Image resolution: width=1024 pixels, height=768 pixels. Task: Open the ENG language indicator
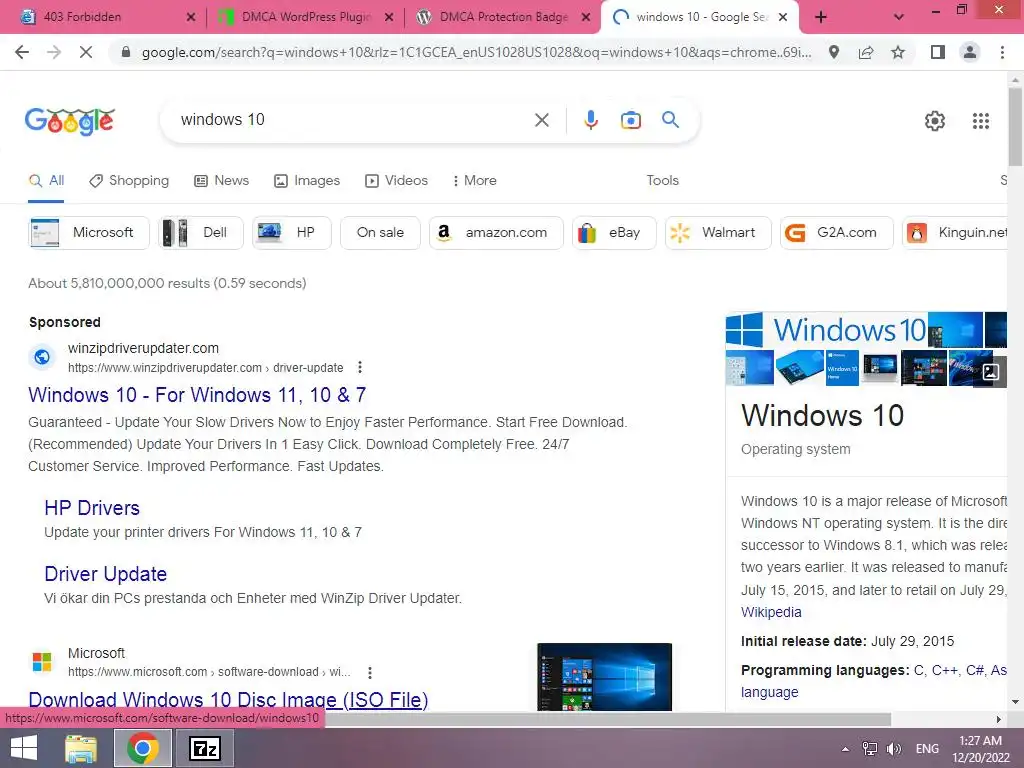click(927, 749)
